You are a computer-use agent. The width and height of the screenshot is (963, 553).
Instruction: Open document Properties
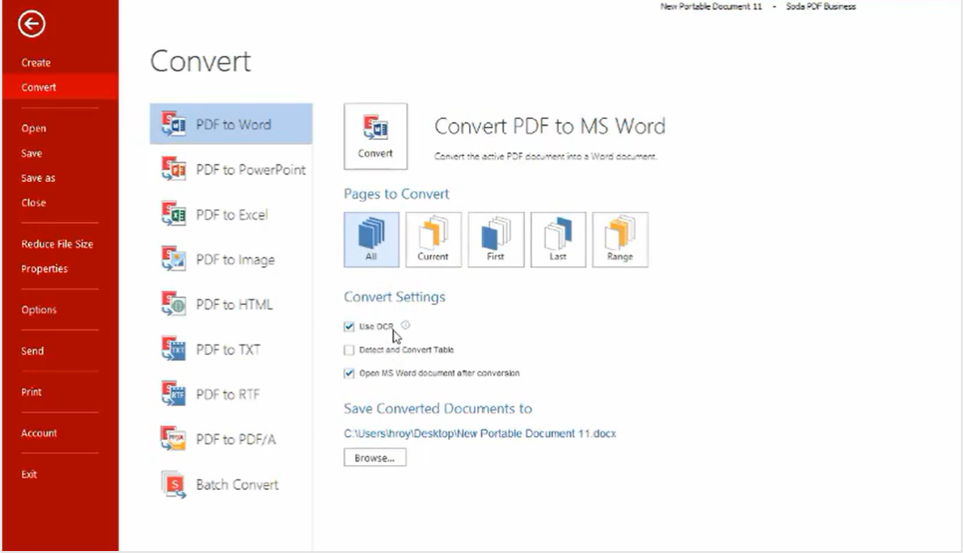44,269
